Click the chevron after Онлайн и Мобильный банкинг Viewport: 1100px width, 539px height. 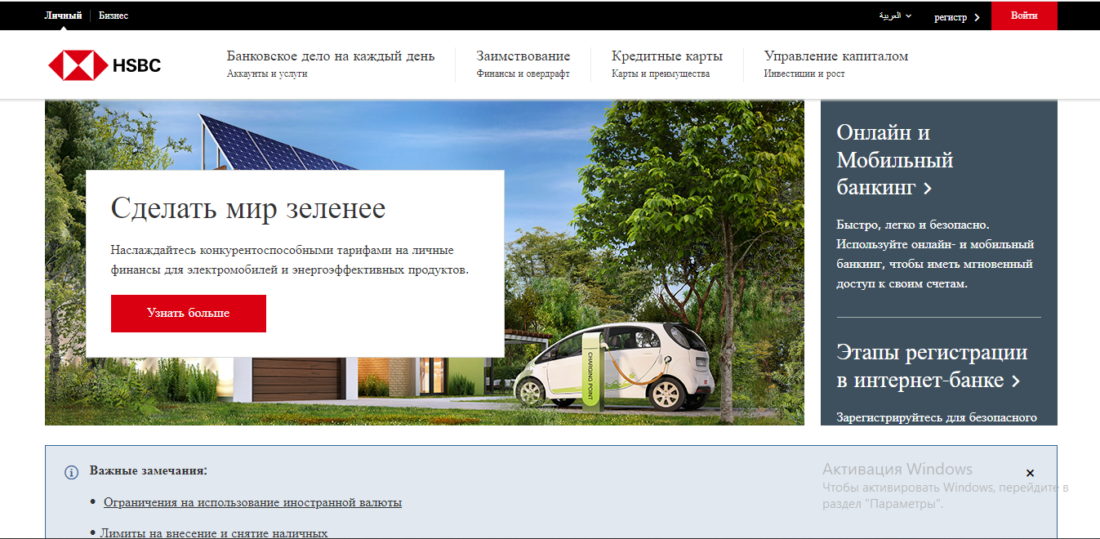point(928,188)
